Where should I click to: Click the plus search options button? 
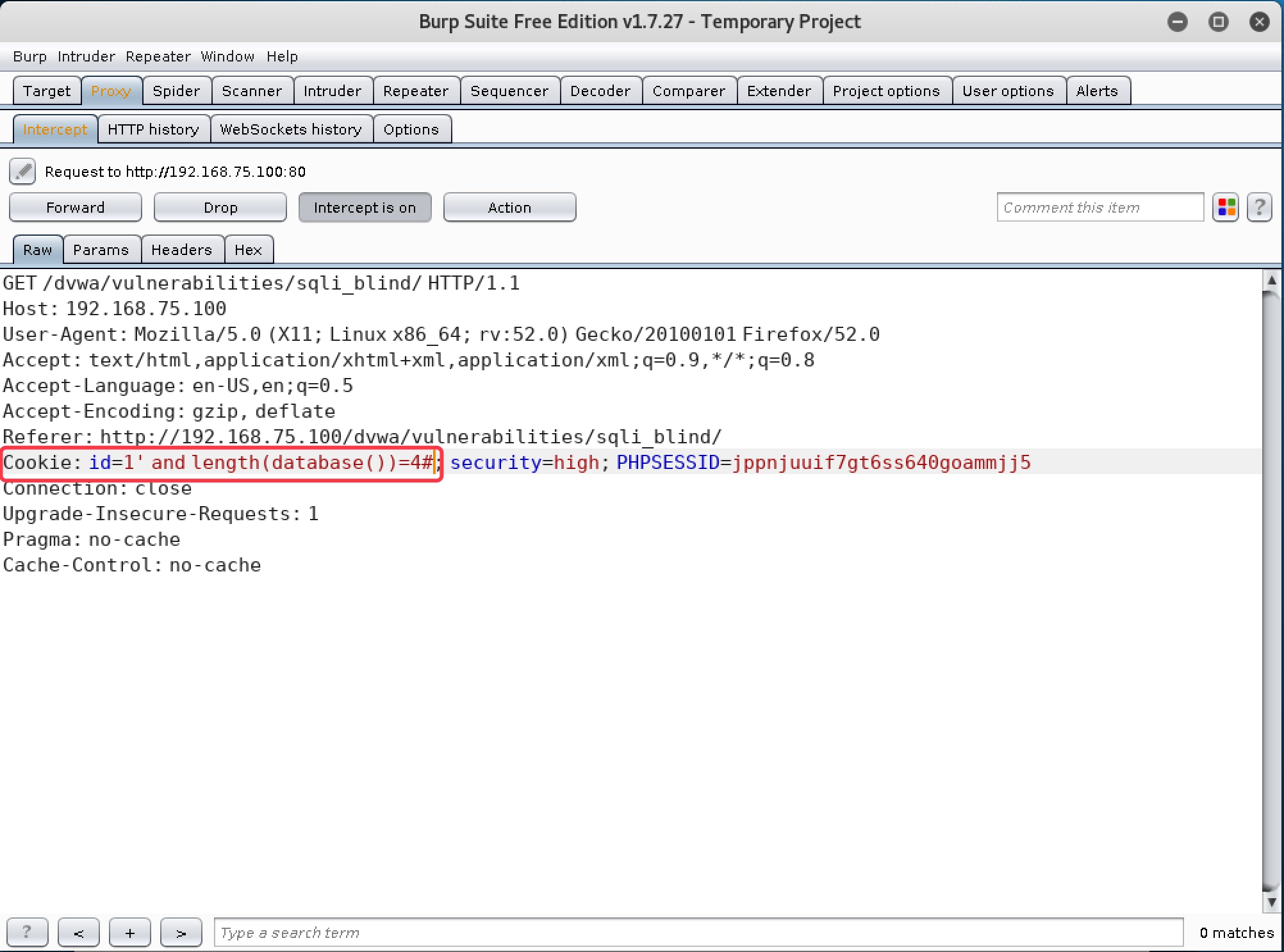pos(129,932)
